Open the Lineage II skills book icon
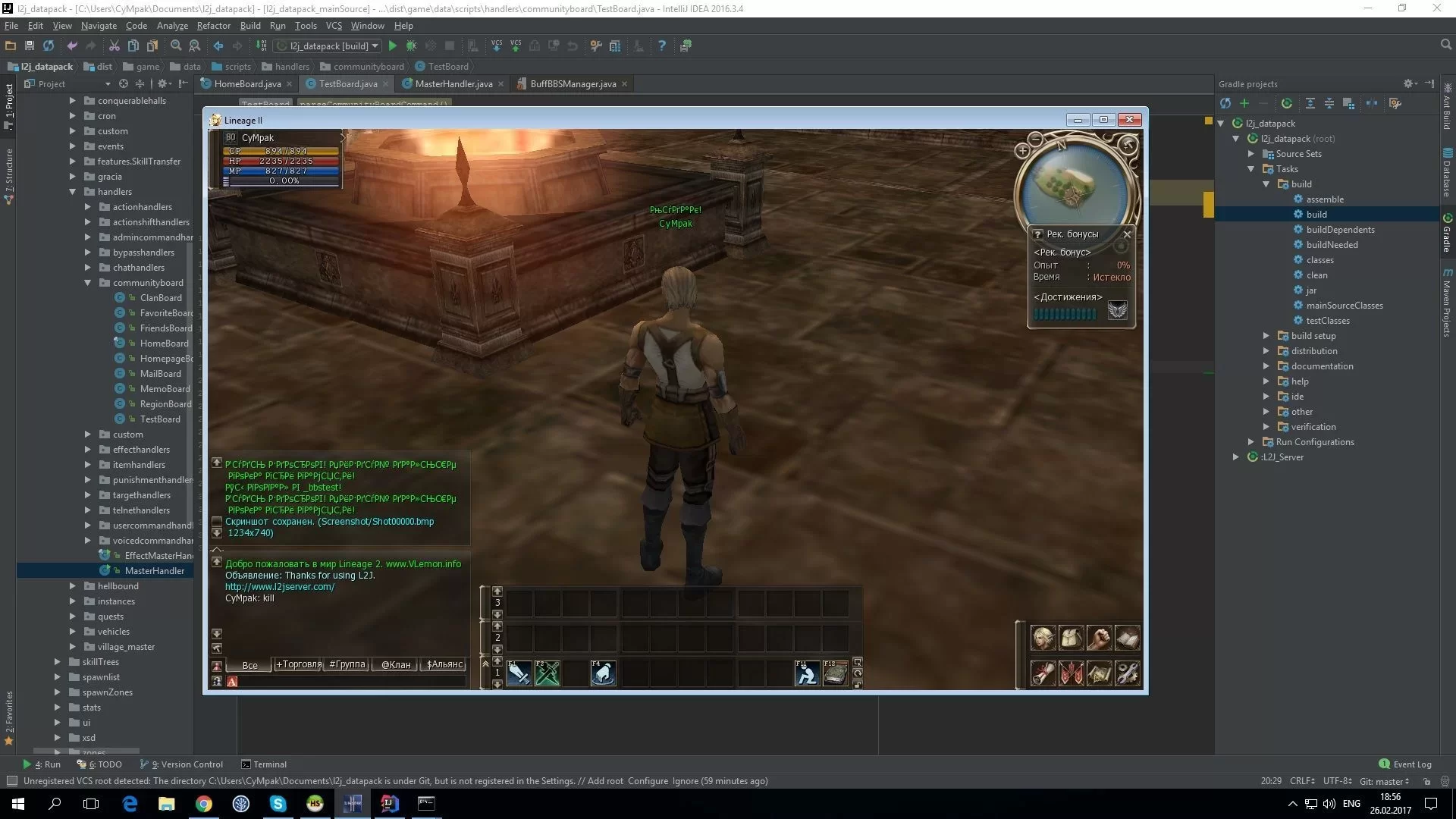The width and height of the screenshot is (1456, 819). point(1127,638)
